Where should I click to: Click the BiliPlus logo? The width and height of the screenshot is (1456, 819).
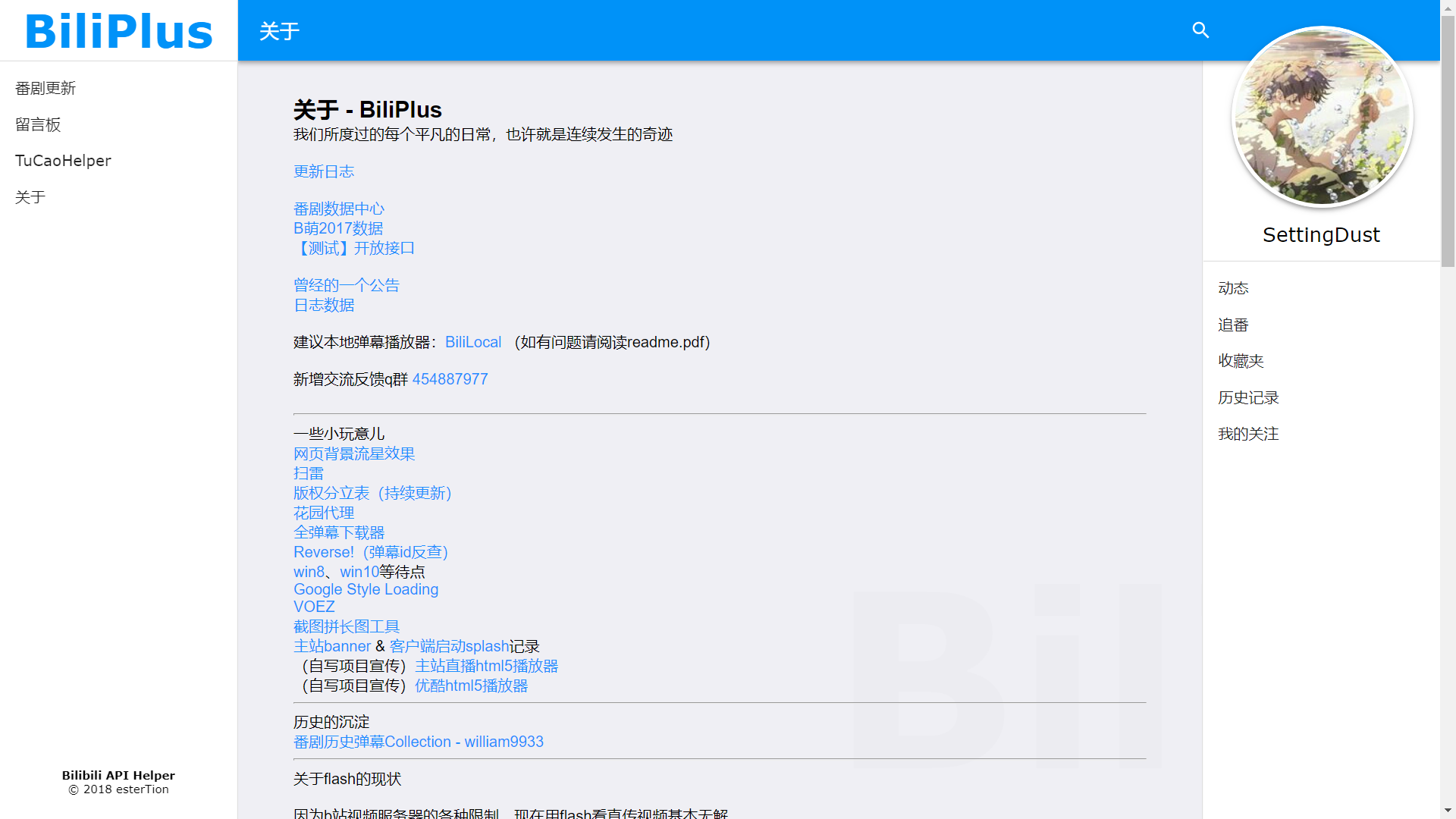point(119,32)
